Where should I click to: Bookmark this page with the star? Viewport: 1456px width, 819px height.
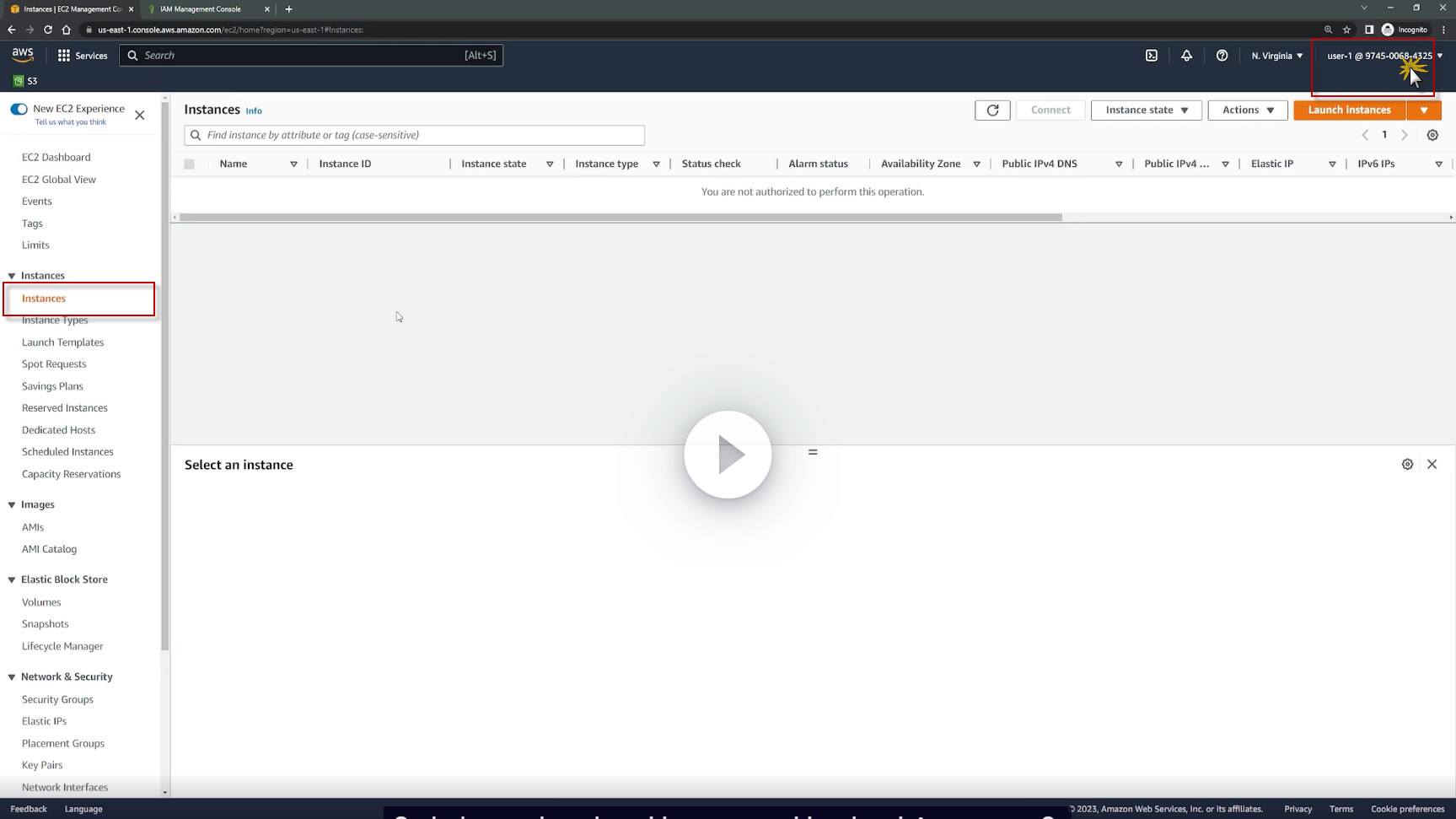point(1346,30)
